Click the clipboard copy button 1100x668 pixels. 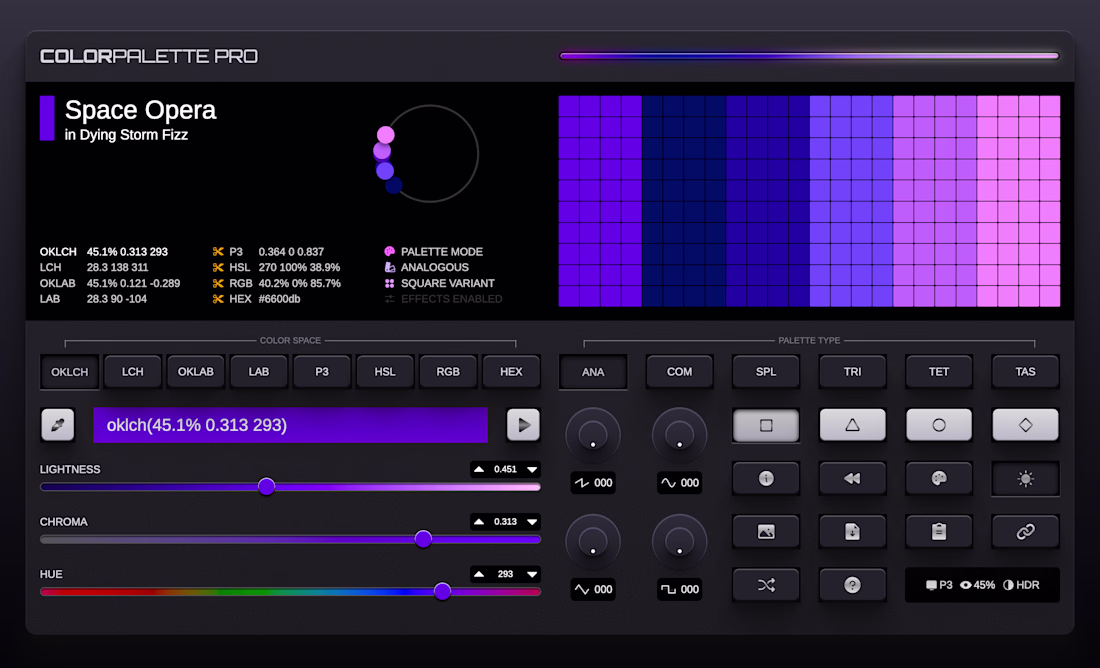939,532
